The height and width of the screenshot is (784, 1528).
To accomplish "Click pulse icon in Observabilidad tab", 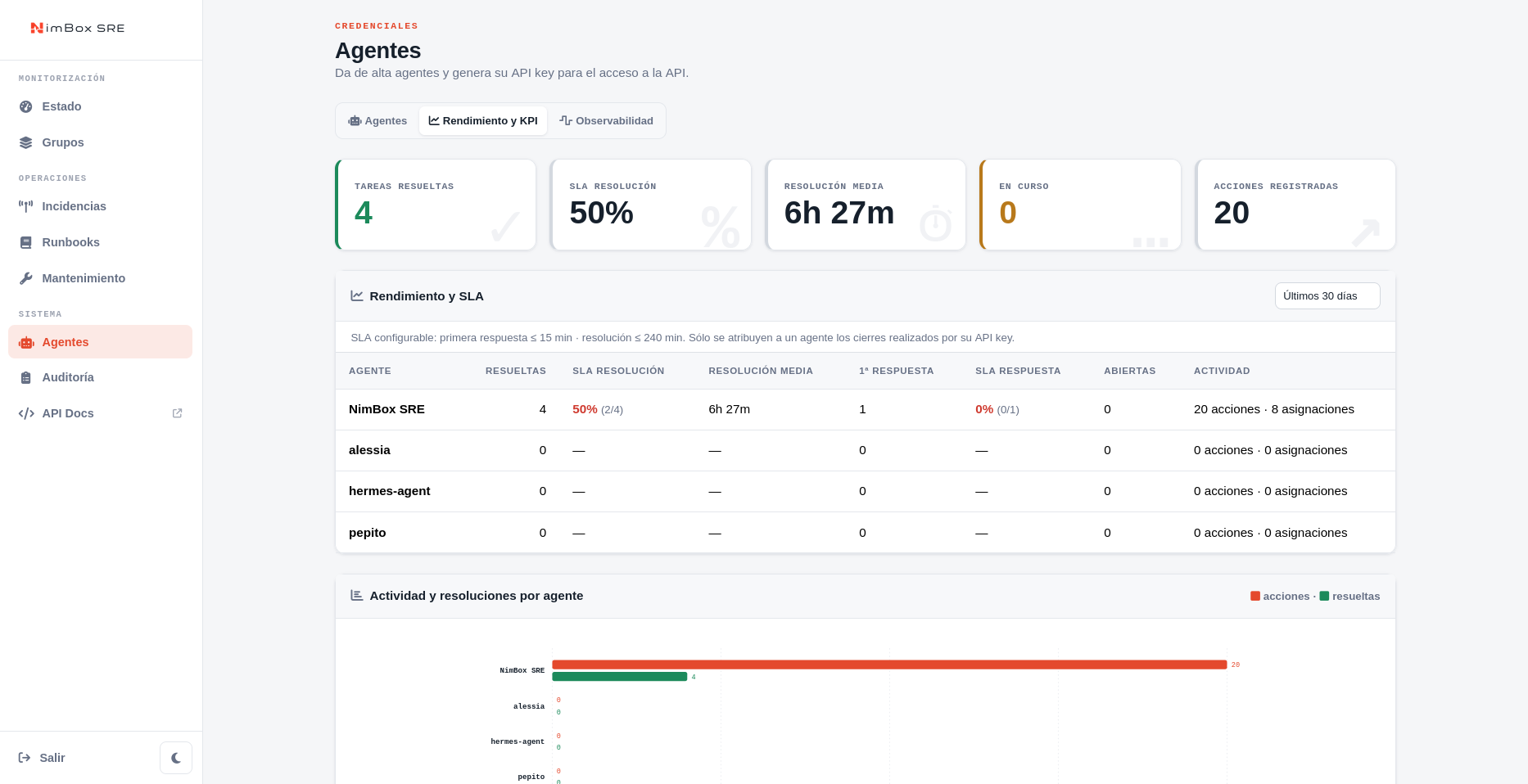I will (x=566, y=120).
